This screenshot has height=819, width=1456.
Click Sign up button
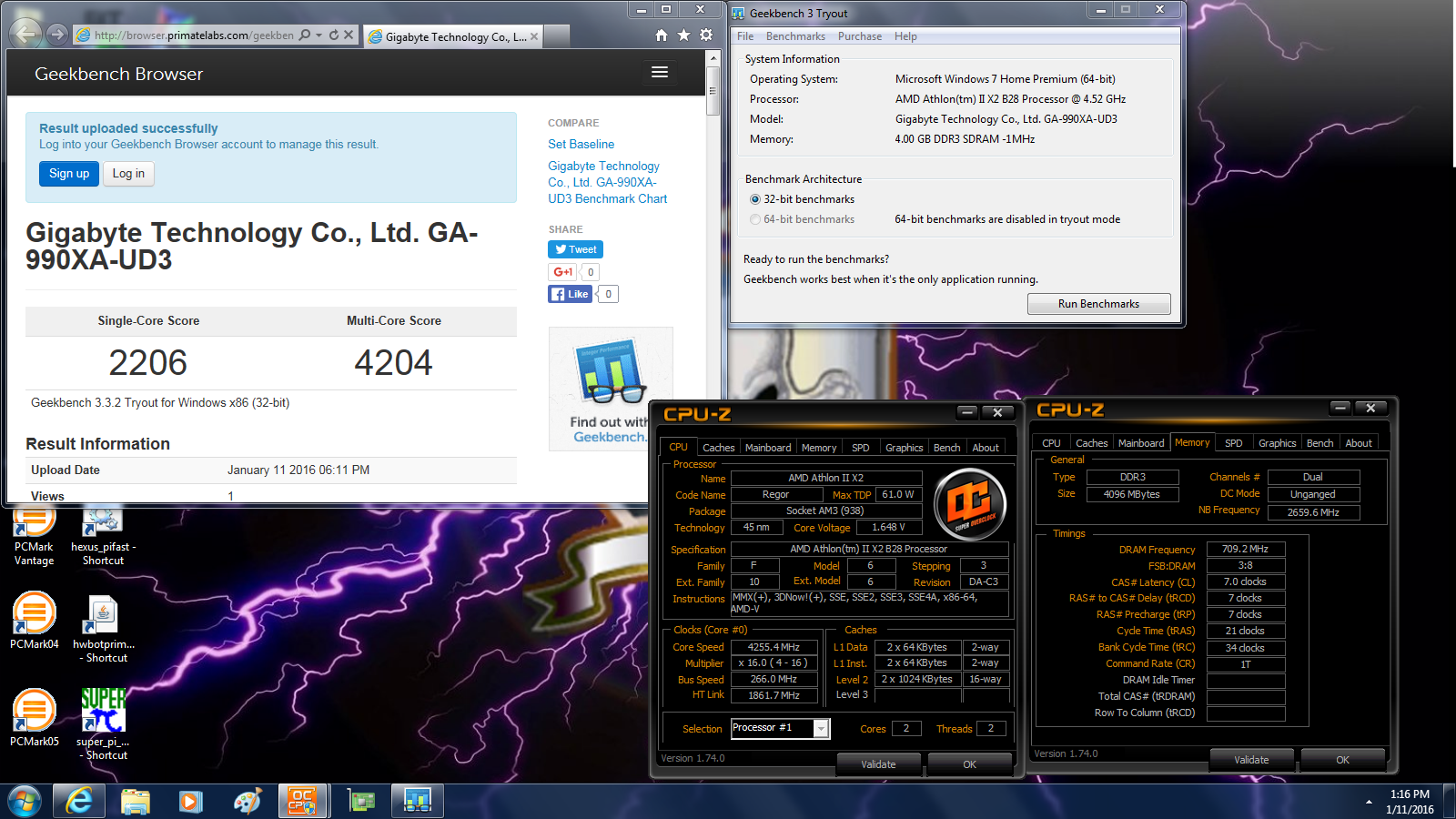click(69, 174)
